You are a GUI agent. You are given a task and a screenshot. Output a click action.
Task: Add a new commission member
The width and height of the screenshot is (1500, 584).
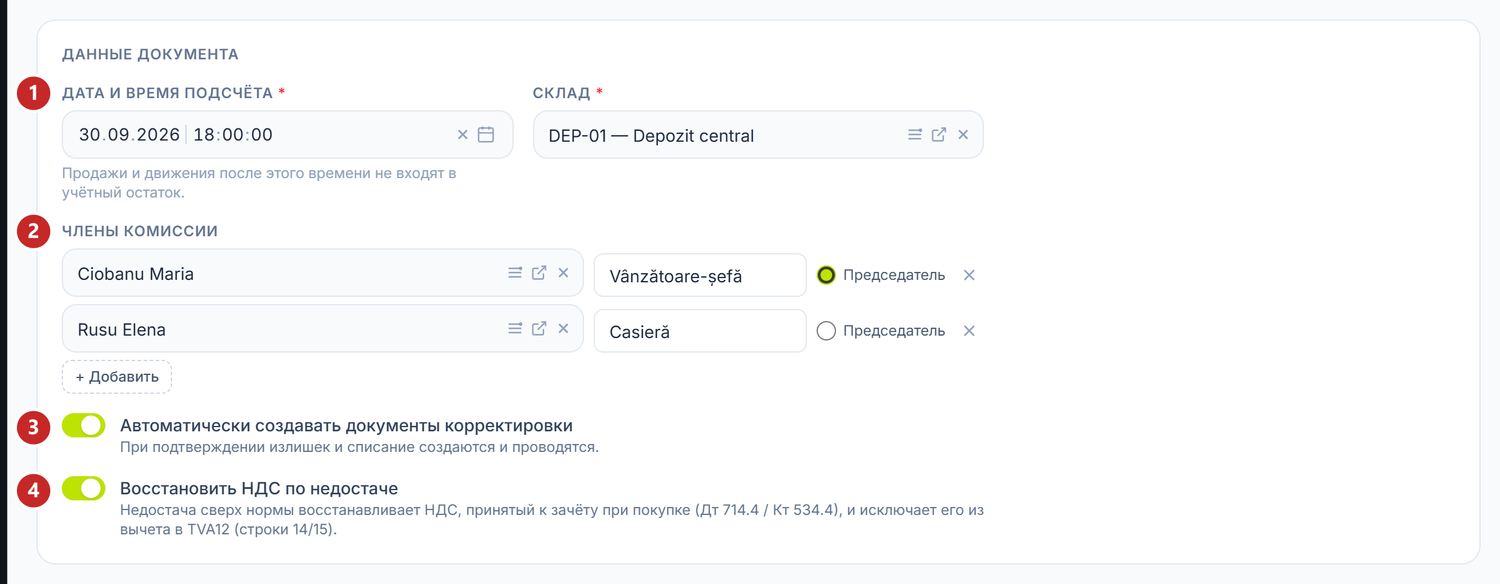coord(117,377)
